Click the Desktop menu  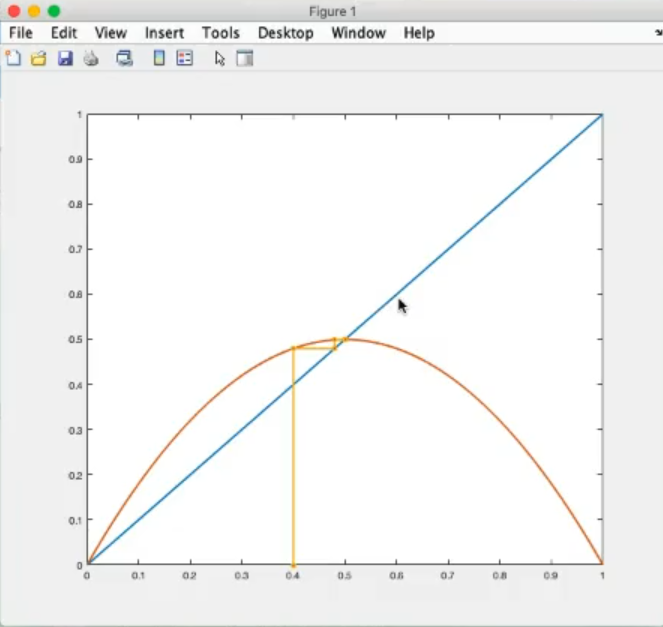pos(286,33)
